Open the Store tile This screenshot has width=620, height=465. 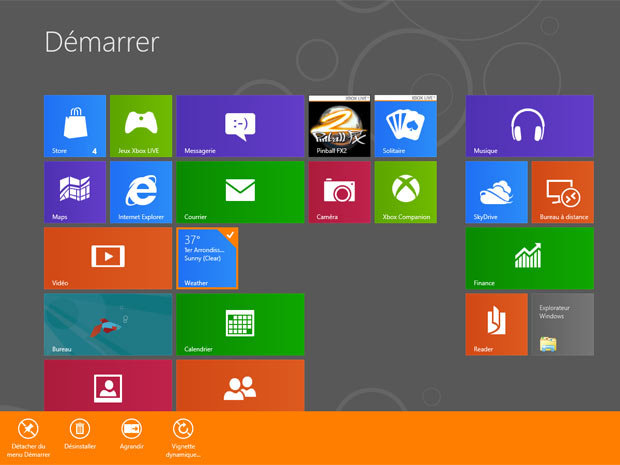pos(75,126)
